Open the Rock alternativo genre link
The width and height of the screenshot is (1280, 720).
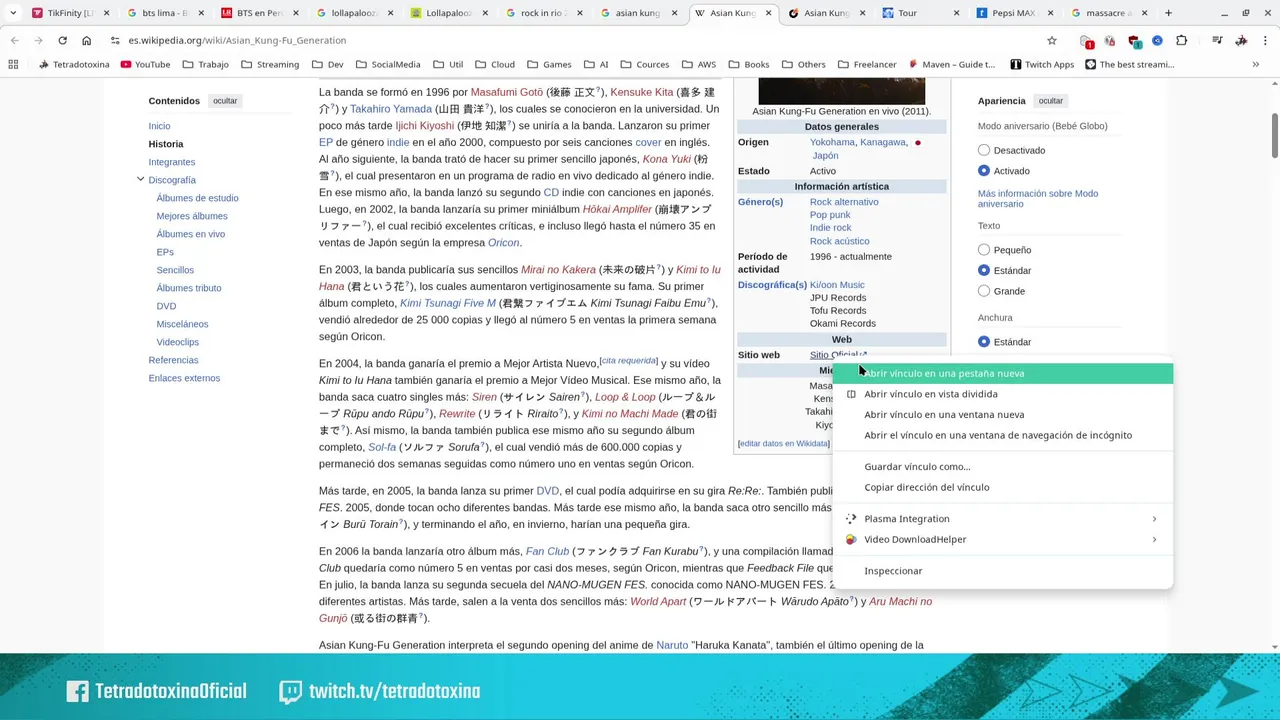(x=844, y=202)
